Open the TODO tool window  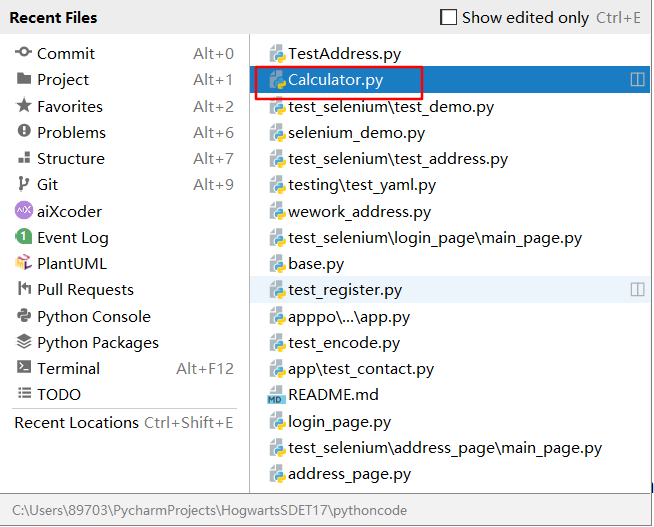(x=124, y=394)
